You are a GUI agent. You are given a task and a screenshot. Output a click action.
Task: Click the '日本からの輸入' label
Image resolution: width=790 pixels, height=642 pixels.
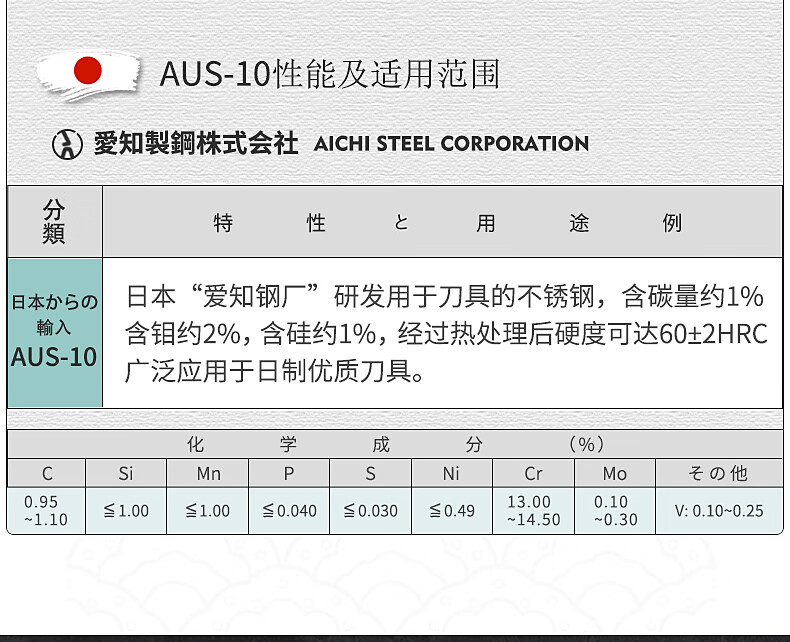coord(54,315)
